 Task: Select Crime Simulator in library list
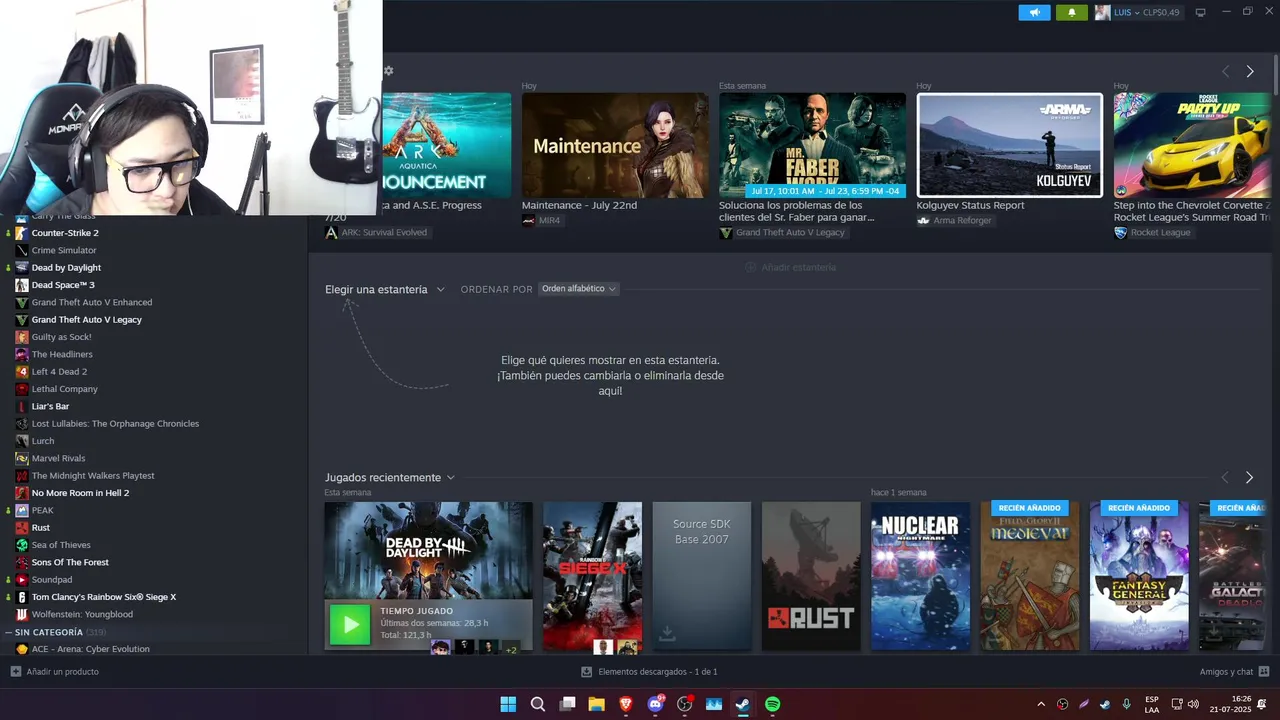(64, 250)
